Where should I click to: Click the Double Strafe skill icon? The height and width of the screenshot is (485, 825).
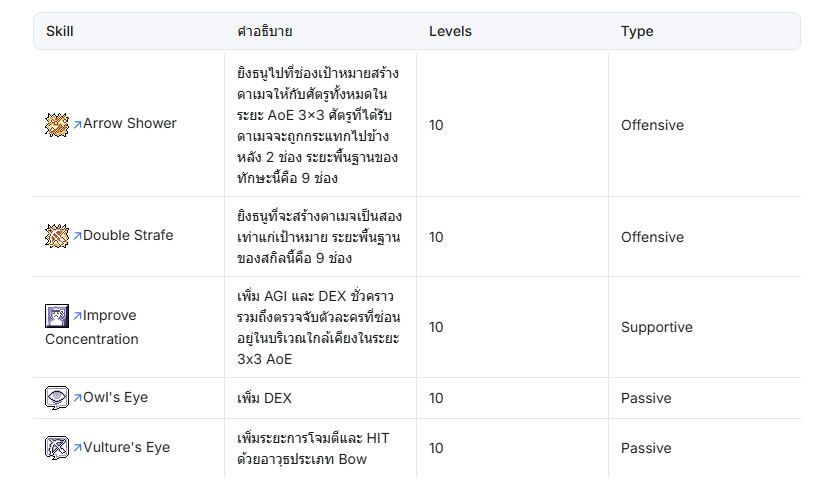(57, 236)
